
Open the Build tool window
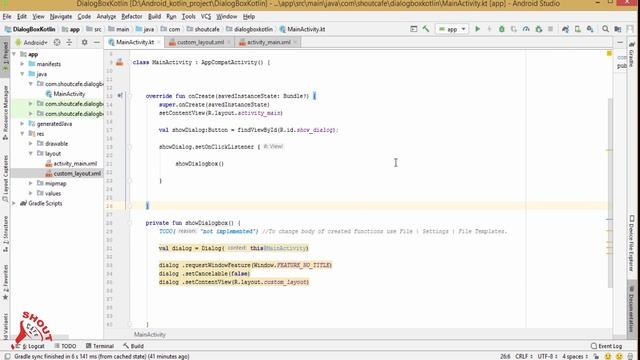(x=133, y=346)
